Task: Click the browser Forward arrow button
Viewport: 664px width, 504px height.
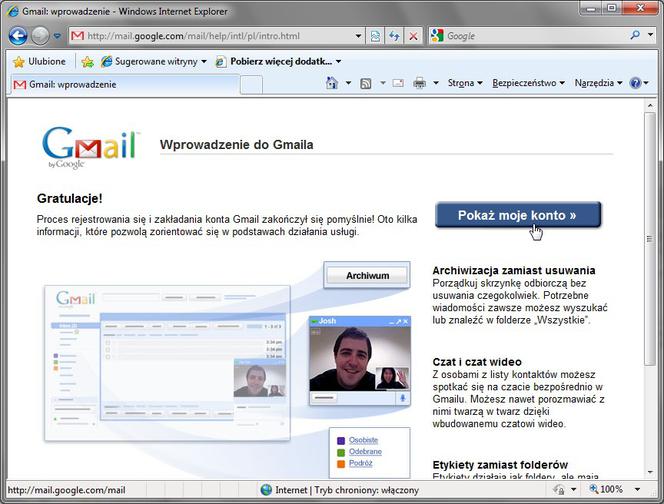Action: 40,36
